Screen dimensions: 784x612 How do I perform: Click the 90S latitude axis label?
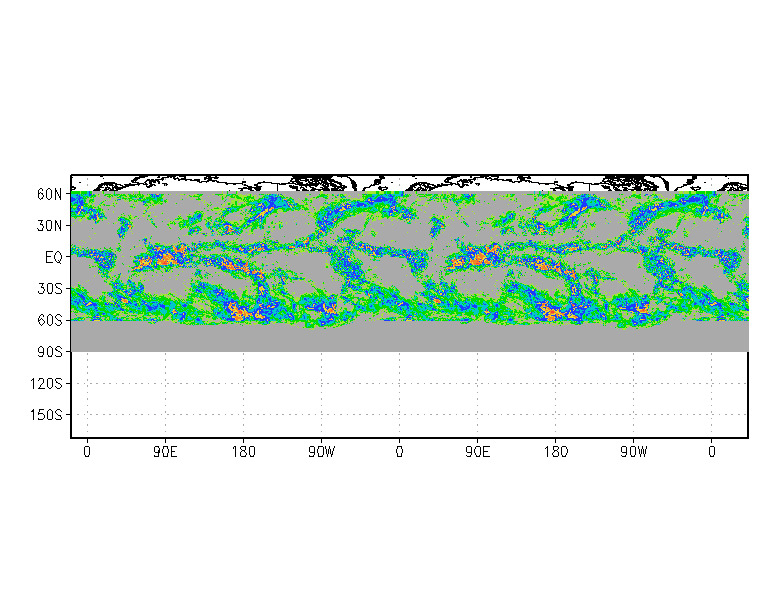point(50,352)
